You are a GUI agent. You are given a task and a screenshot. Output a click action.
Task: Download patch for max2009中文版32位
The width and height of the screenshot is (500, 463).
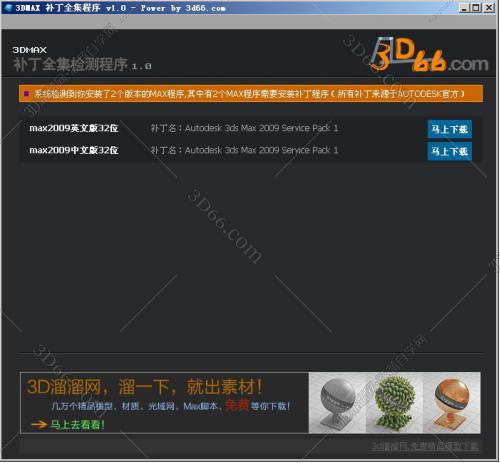449,151
